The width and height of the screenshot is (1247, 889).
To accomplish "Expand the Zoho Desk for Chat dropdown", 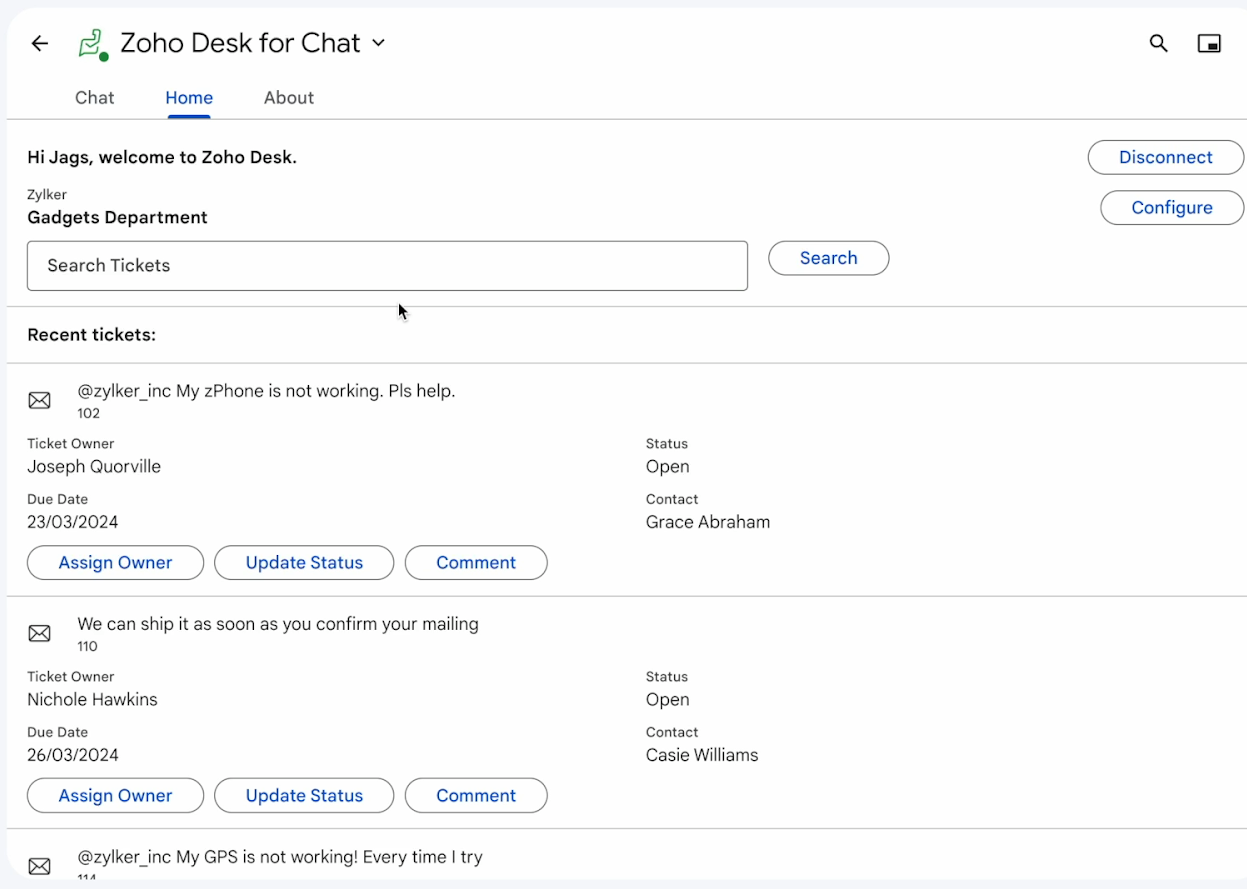I will 378,43.
